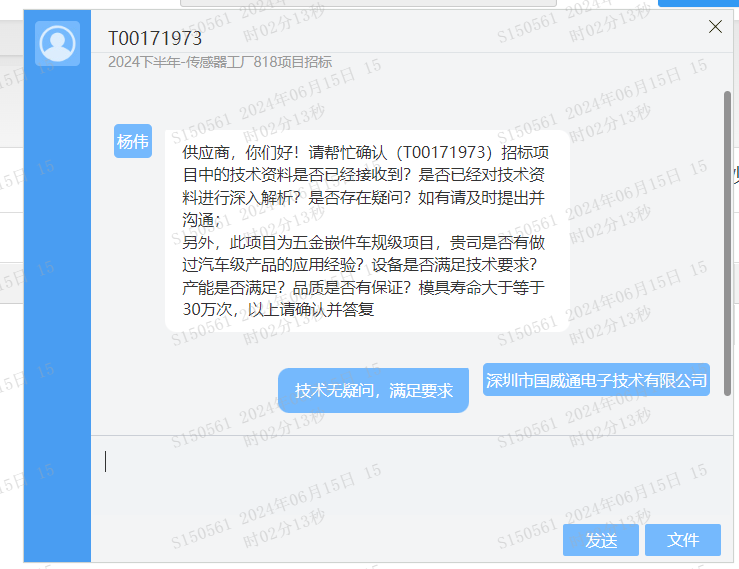Screen dimensions: 739x569
Task: Click 五金嵌件车规级项目 text in message
Action: click(363, 242)
